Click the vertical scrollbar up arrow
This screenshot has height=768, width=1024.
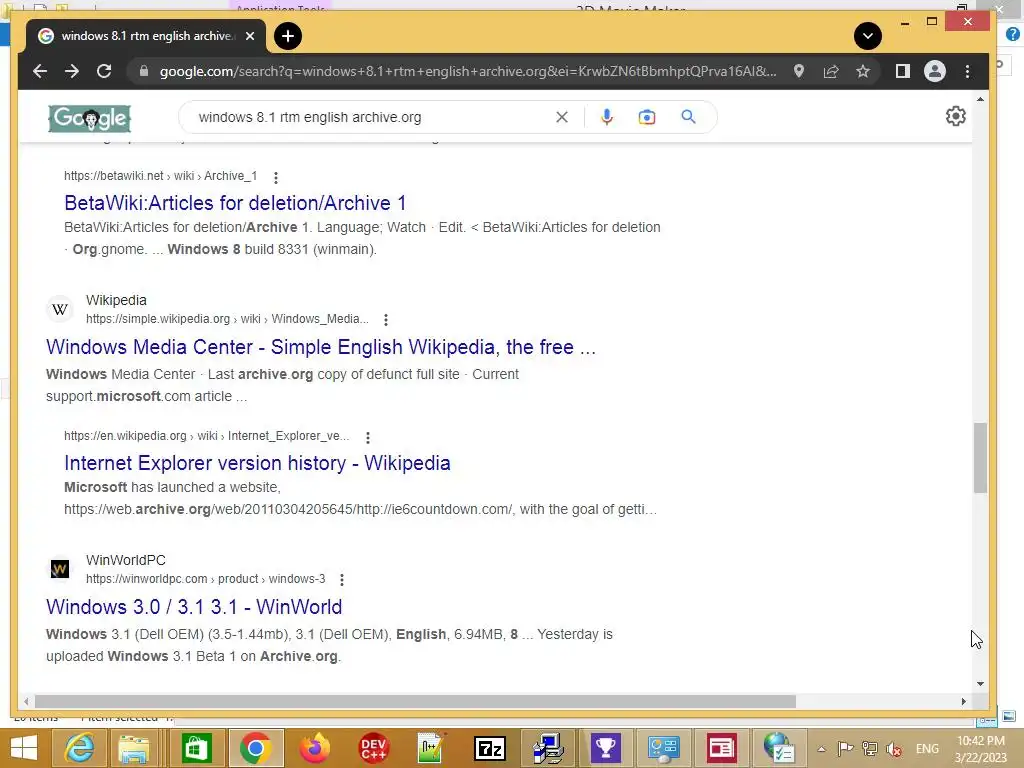[980, 99]
